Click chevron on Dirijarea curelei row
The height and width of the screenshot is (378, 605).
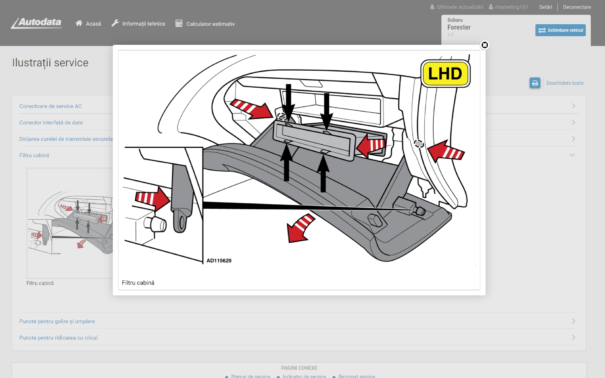pos(573,139)
